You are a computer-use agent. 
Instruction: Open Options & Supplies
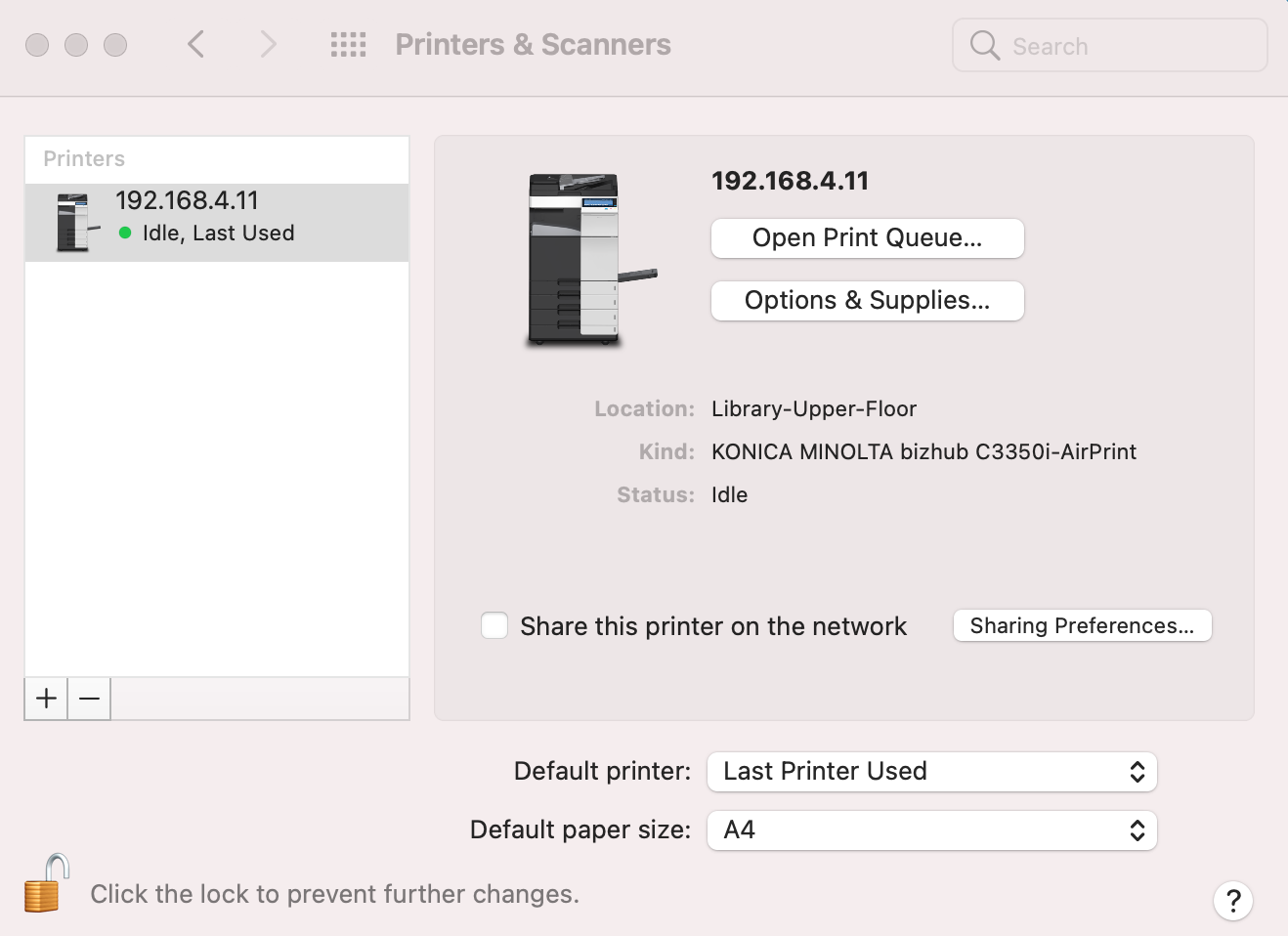tap(867, 301)
